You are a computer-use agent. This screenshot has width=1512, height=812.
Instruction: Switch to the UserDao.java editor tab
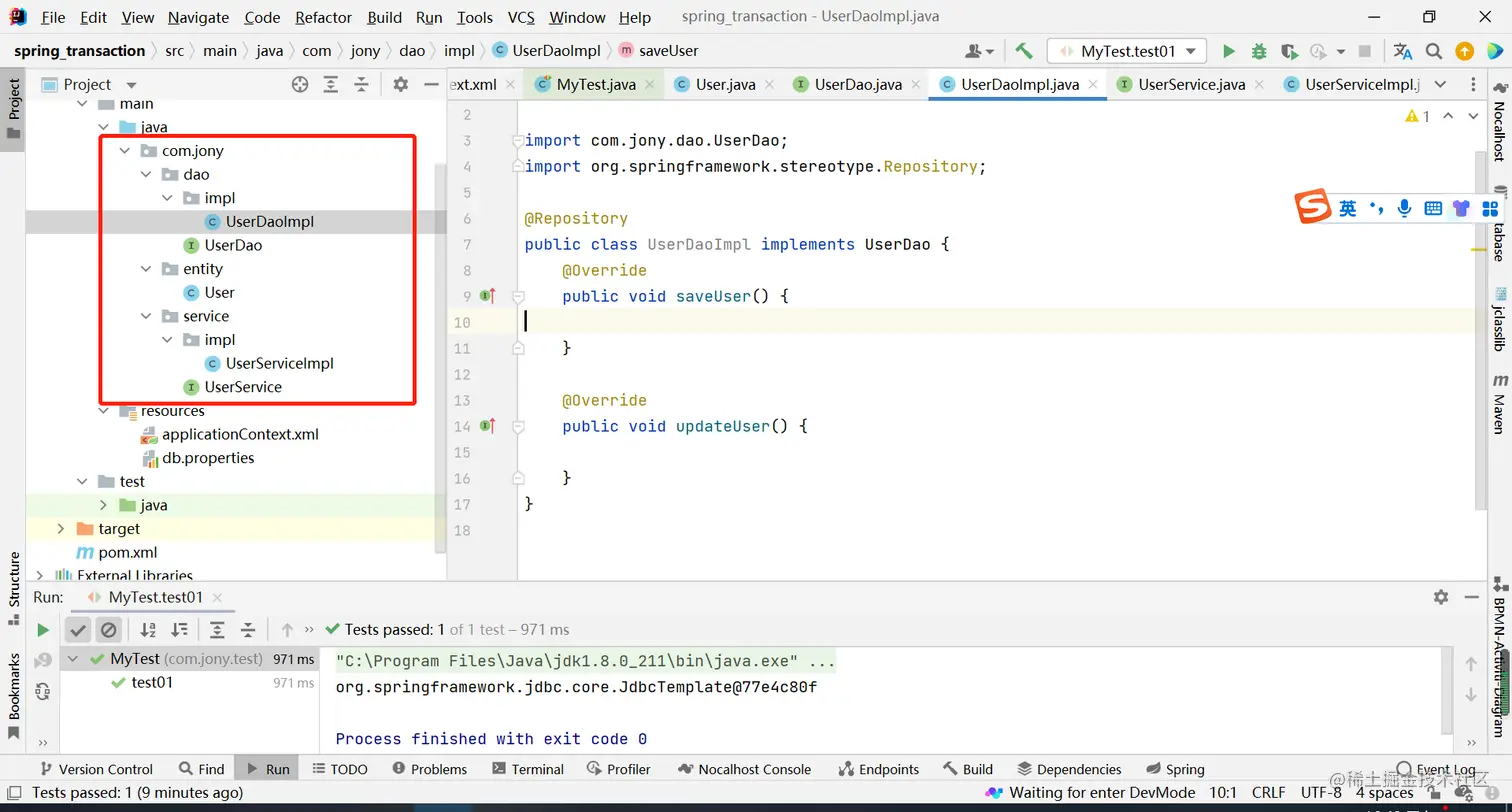(x=858, y=85)
